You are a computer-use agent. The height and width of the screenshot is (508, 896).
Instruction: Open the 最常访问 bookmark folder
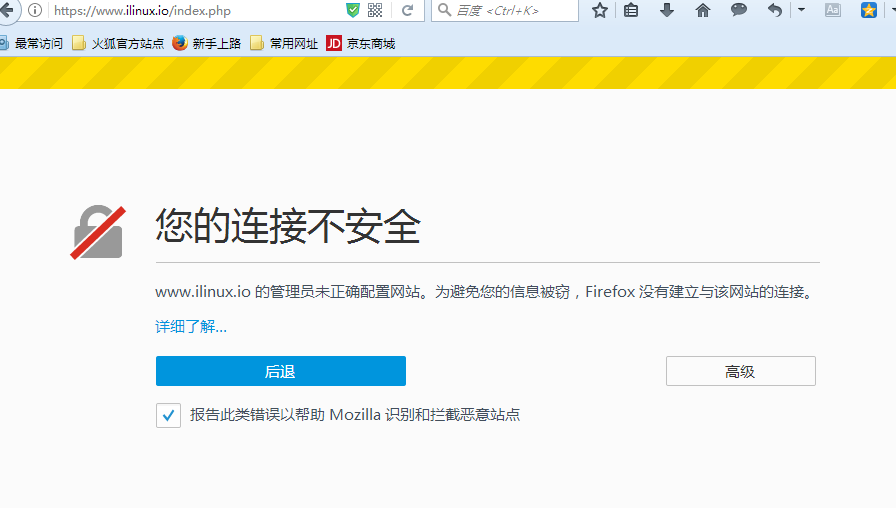coord(32,43)
